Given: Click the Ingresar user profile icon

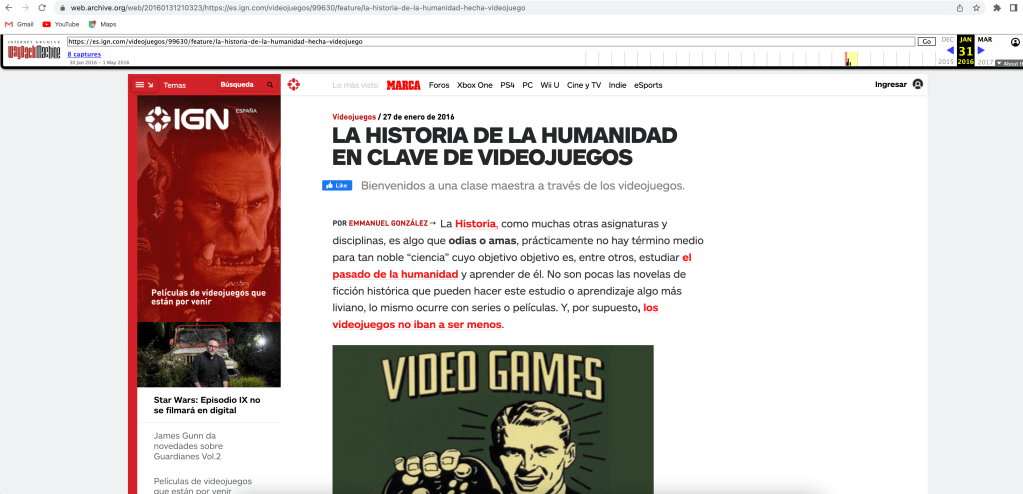Looking at the screenshot, I should point(917,85).
